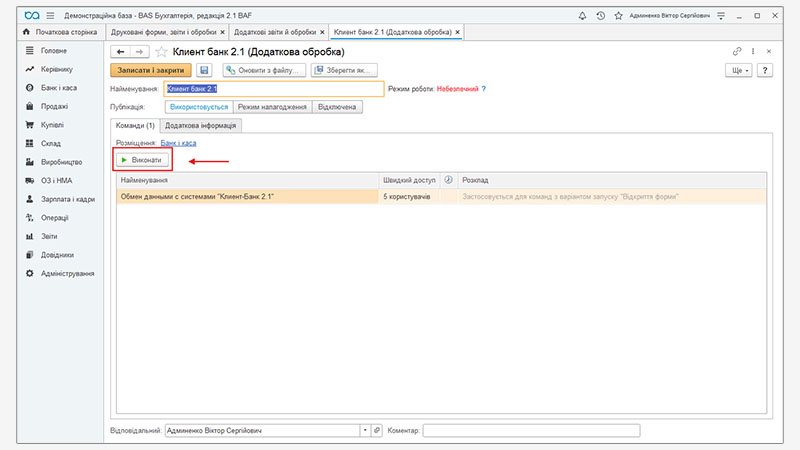Set publication to Відключена
The image size is (800, 450).
point(337,106)
